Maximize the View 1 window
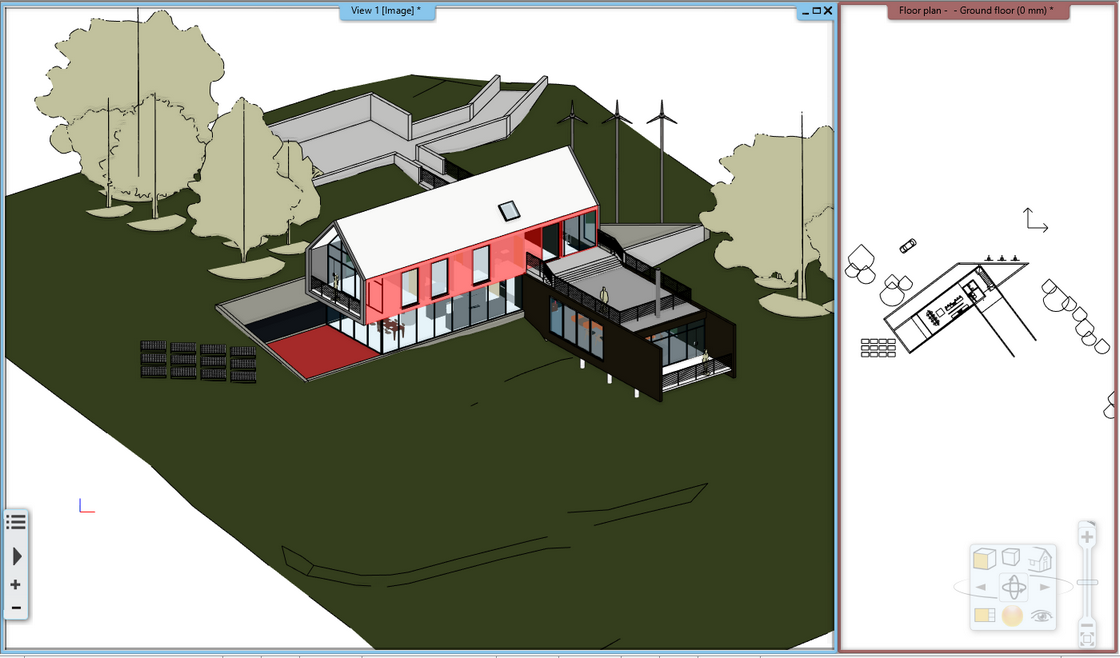Image resolution: width=1120 pixels, height=658 pixels. click(x=816, y=11)
